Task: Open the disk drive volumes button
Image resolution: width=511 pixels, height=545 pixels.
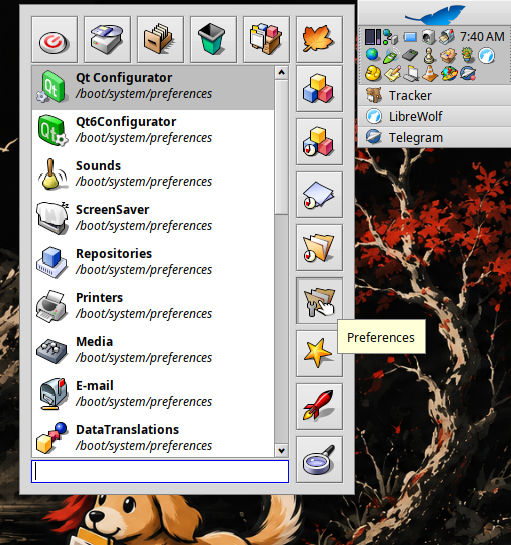Action: click(107, 39)
